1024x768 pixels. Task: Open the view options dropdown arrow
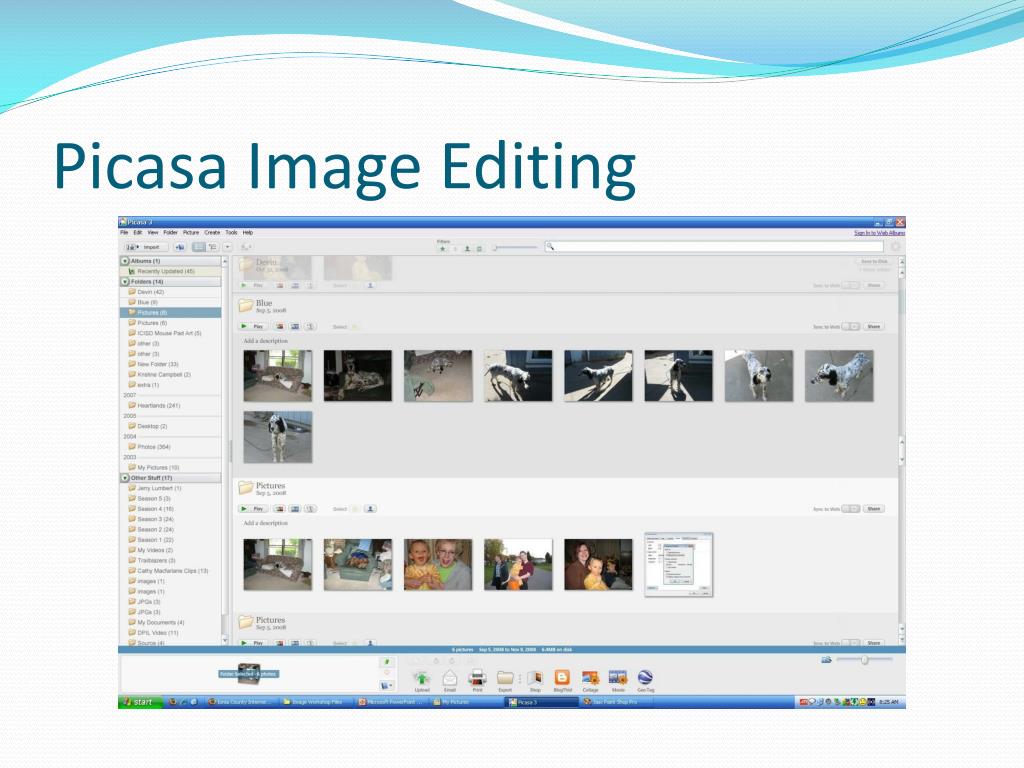coord(227,248)
